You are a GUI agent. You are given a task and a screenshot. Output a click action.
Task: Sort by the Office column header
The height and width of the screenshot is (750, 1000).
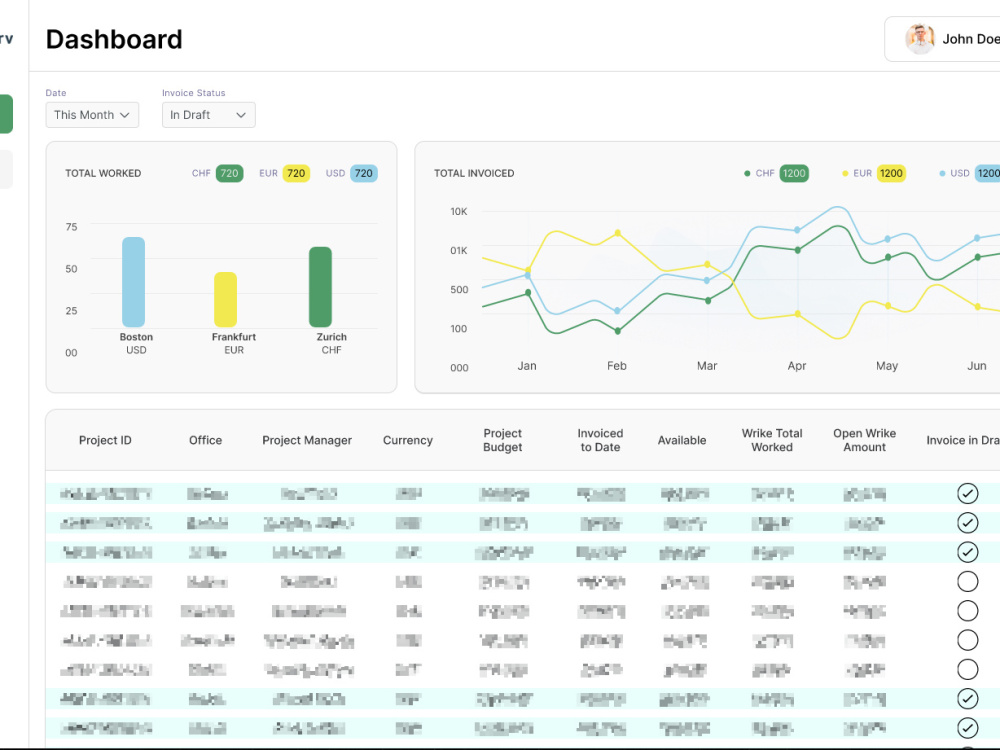tap(205, 440)
